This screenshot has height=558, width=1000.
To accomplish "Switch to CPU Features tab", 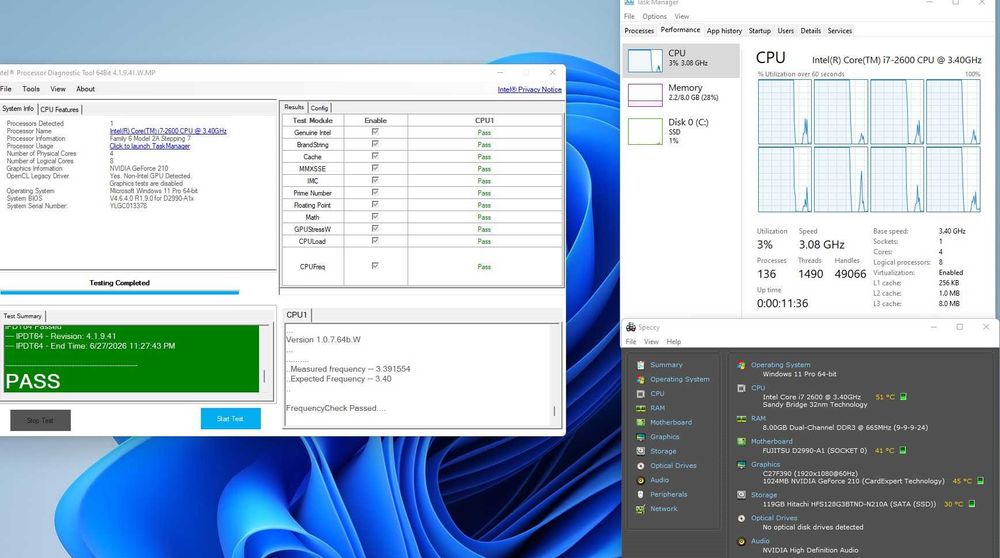I will (x=59, y=109).
